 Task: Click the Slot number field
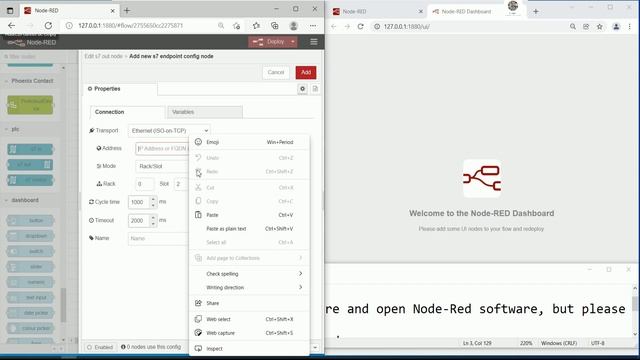(x=182, y=184)
